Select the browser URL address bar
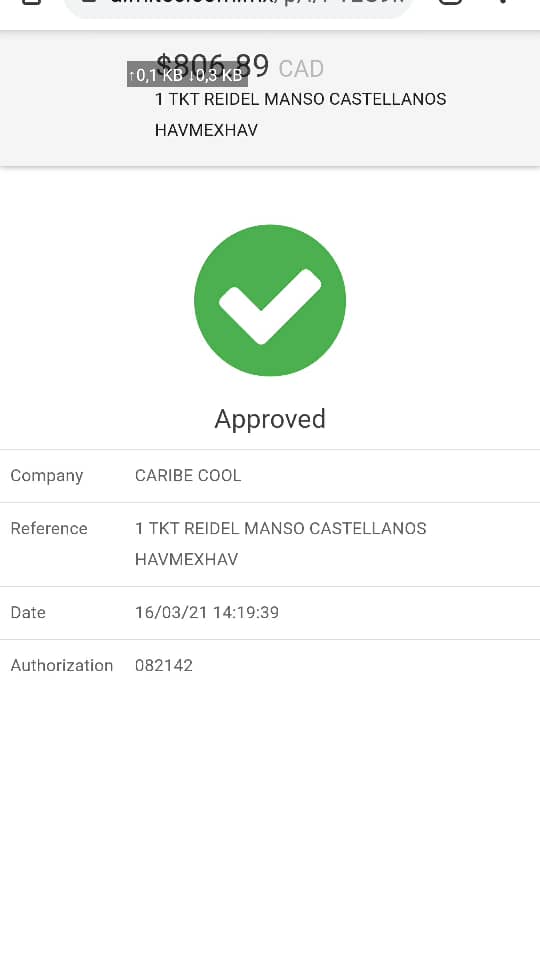540x960 pixels. (x=239, y=6)
